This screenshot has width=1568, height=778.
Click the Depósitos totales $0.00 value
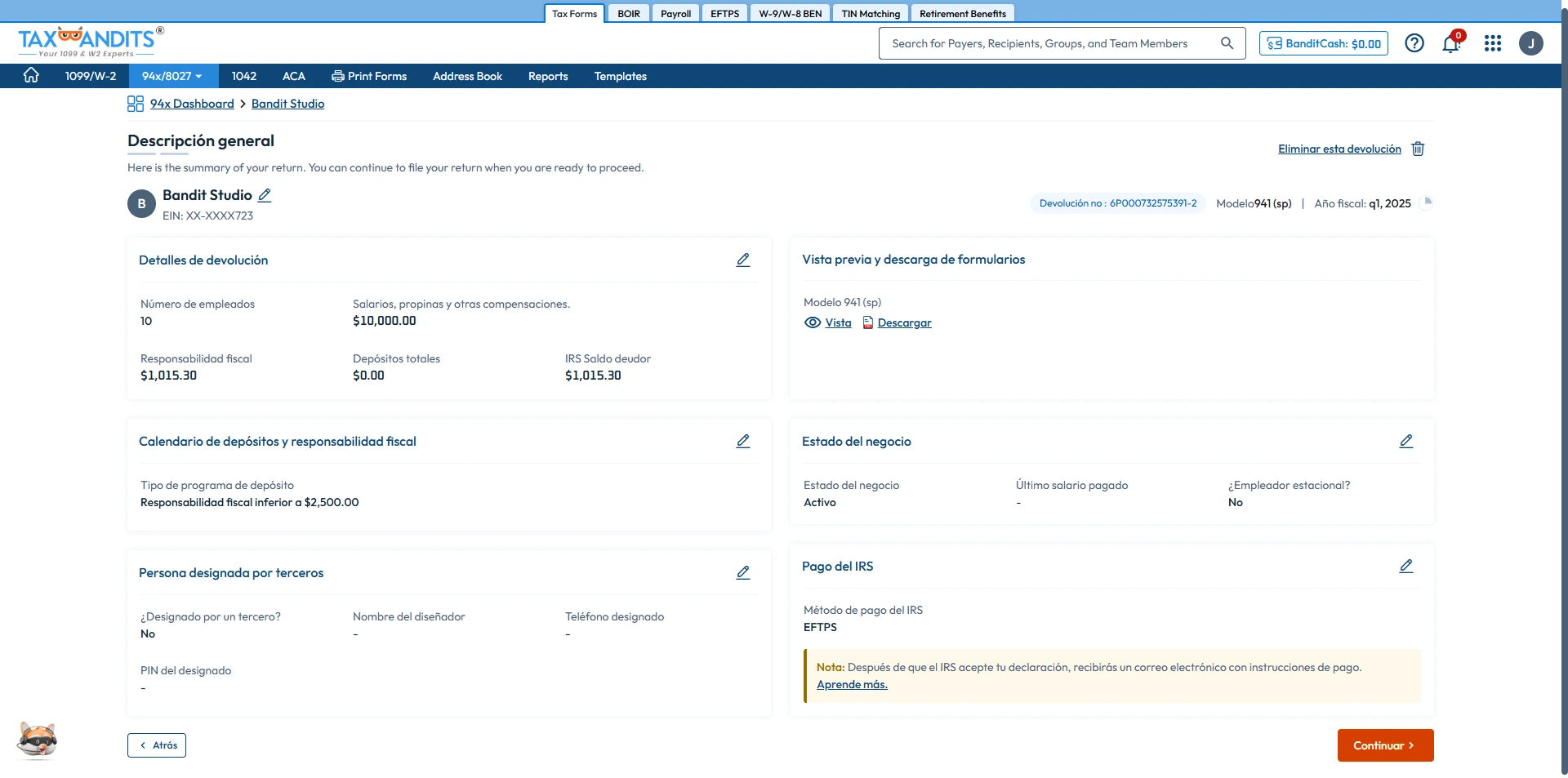click(x=368, y=376)
